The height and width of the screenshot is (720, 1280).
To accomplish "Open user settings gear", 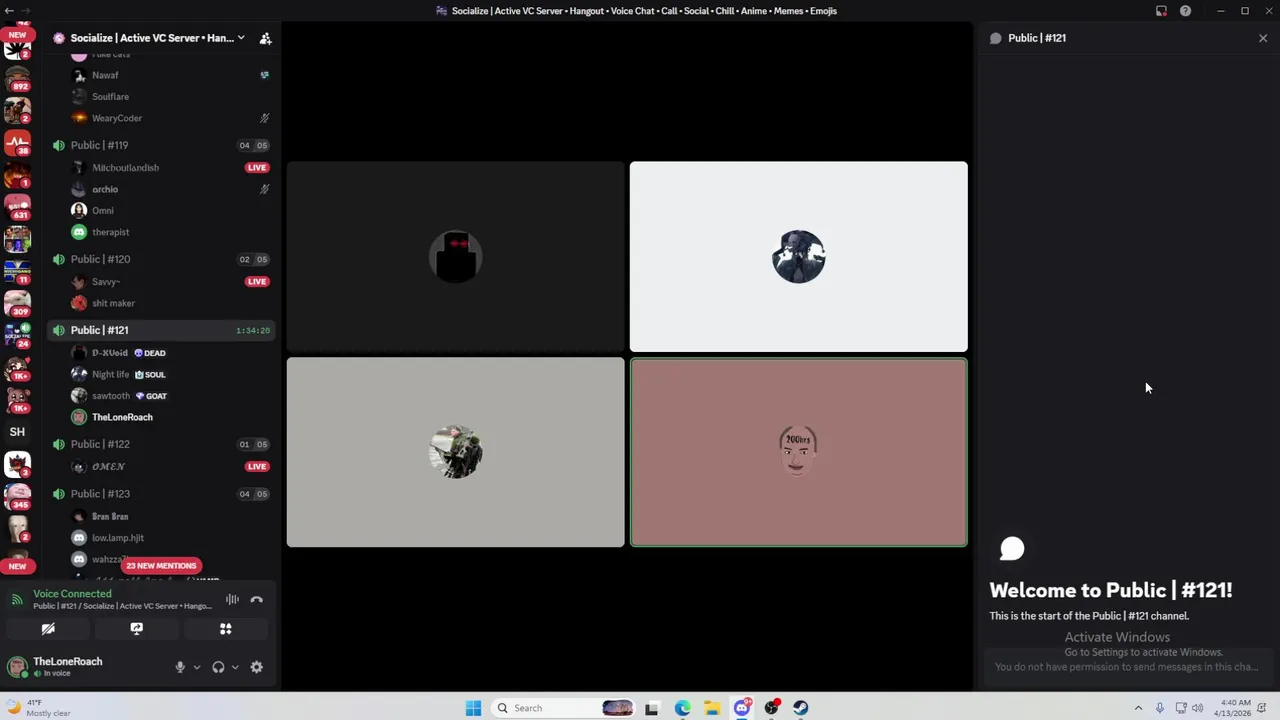I will (x=257, y=667).
